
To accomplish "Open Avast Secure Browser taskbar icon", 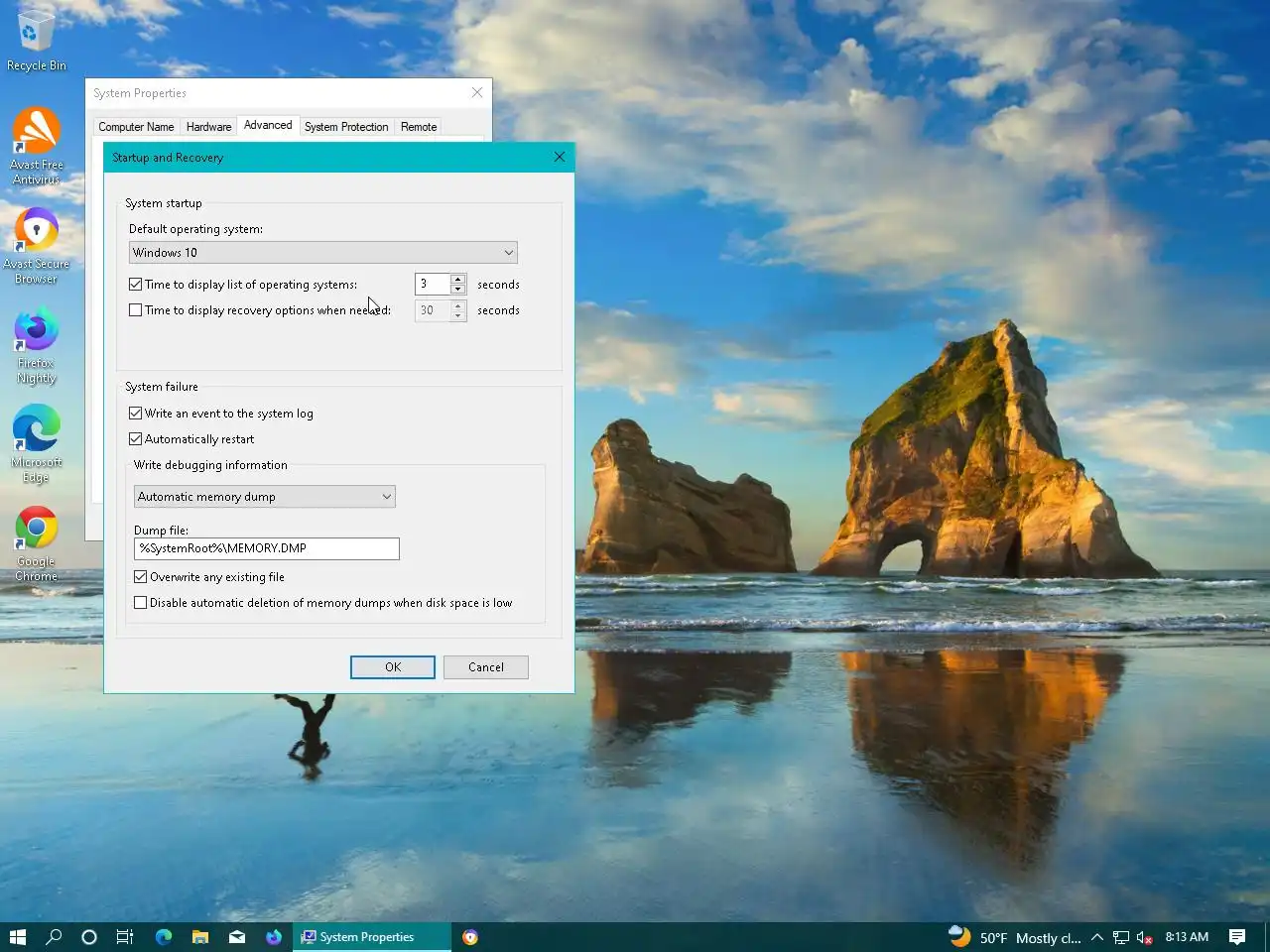I will pyautogui.click(x=470, y=937).
